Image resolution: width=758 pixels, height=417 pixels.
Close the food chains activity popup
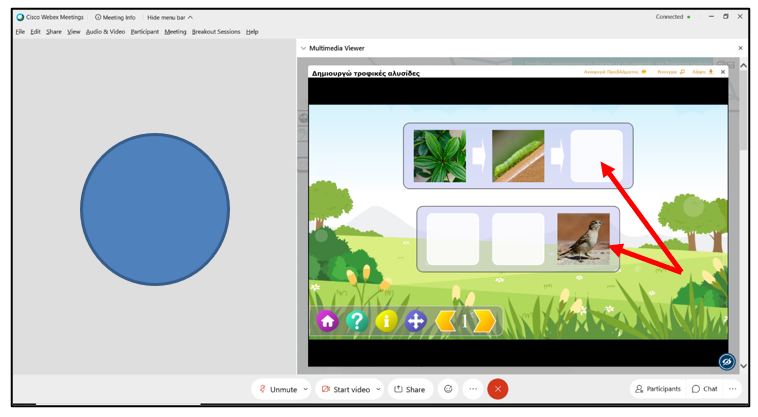pos(723,72)
